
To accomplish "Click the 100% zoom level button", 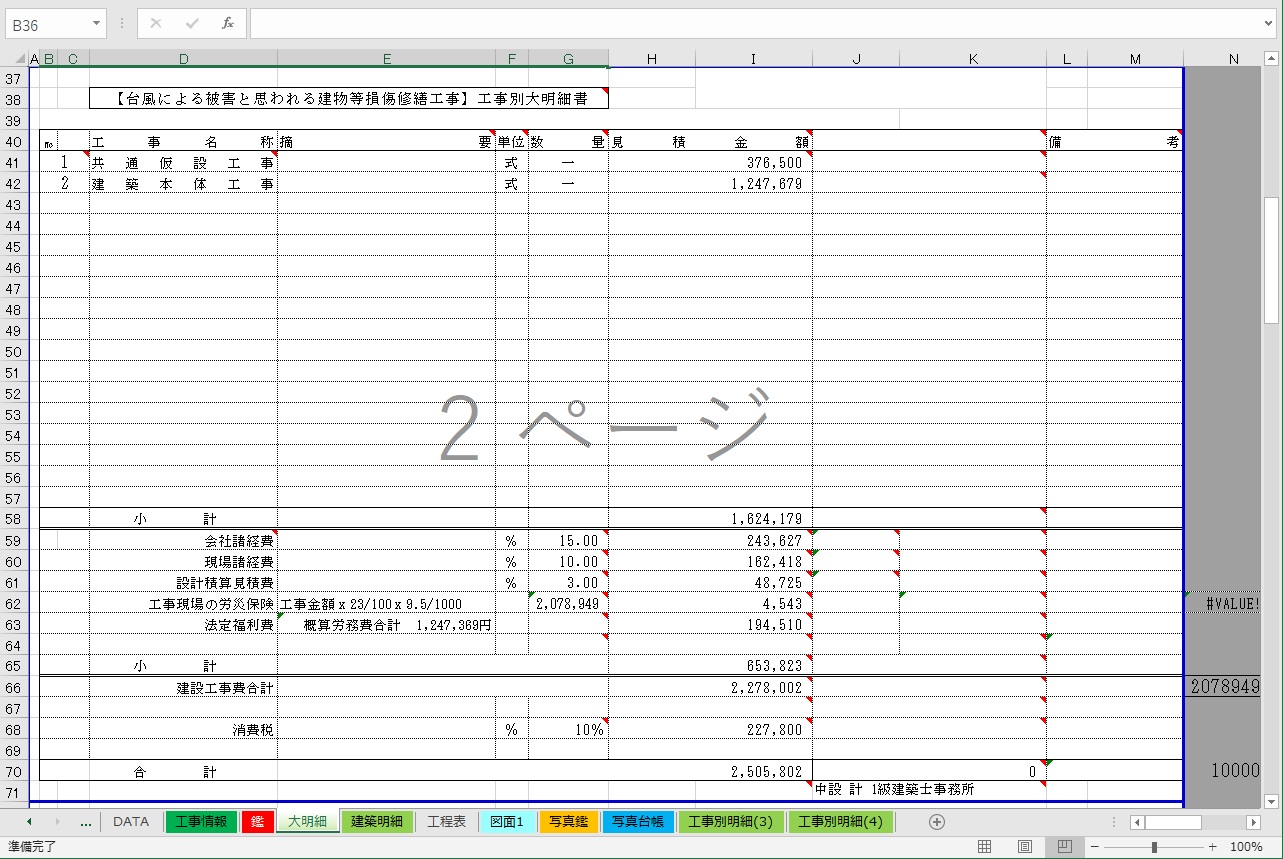I will [x=1246, y=847].
